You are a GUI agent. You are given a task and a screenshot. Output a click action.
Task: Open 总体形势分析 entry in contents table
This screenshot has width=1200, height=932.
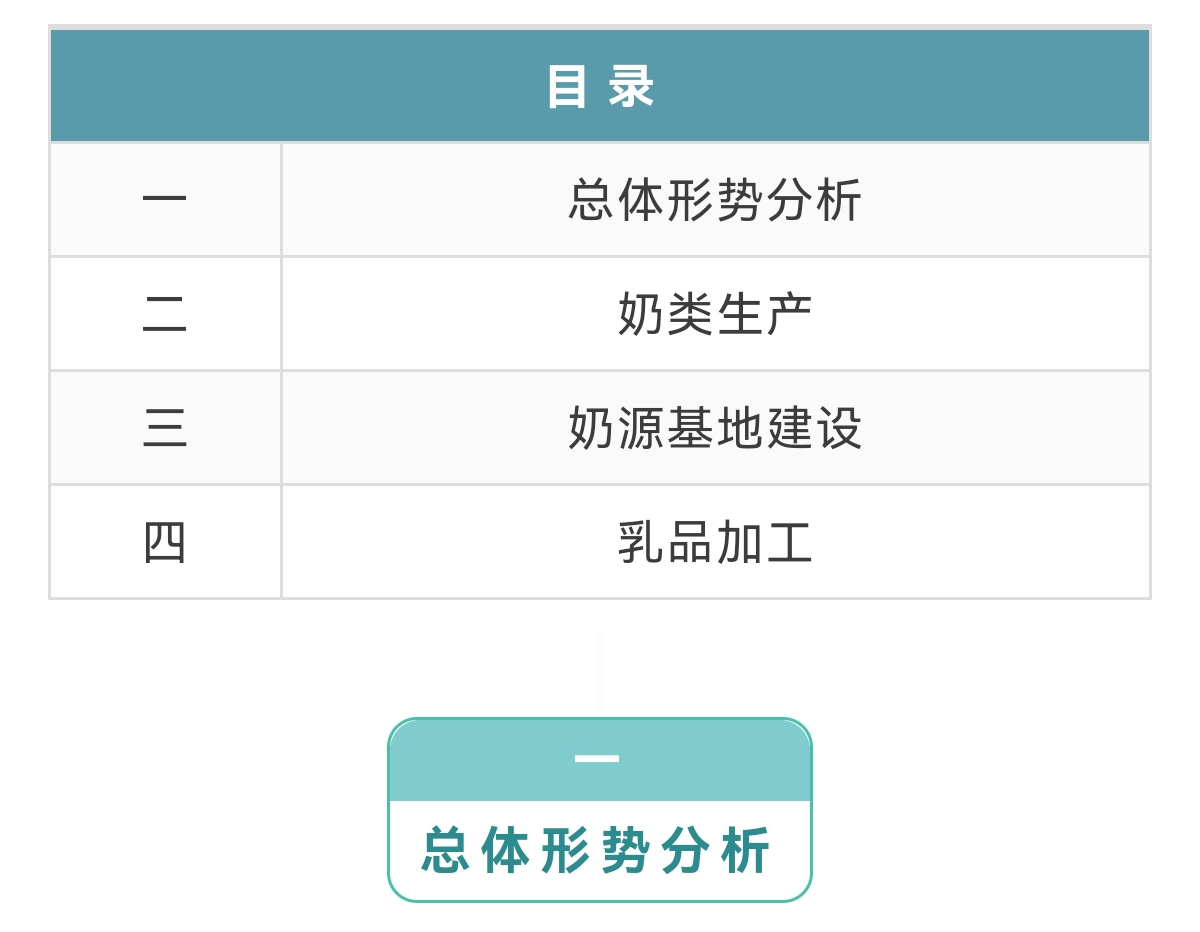point(715,200)
